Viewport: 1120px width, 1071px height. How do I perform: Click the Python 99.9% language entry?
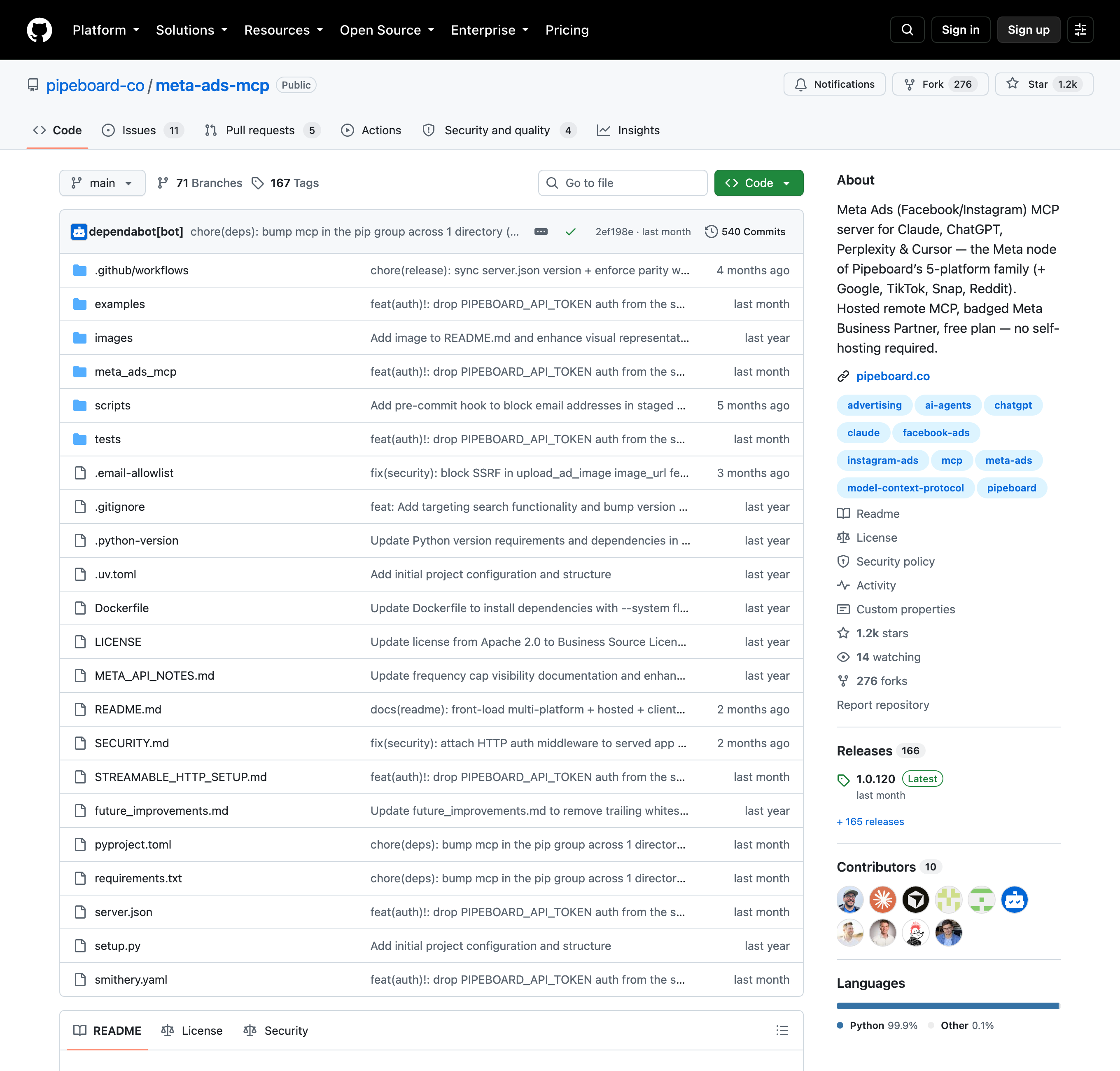tap(877, 1025)
